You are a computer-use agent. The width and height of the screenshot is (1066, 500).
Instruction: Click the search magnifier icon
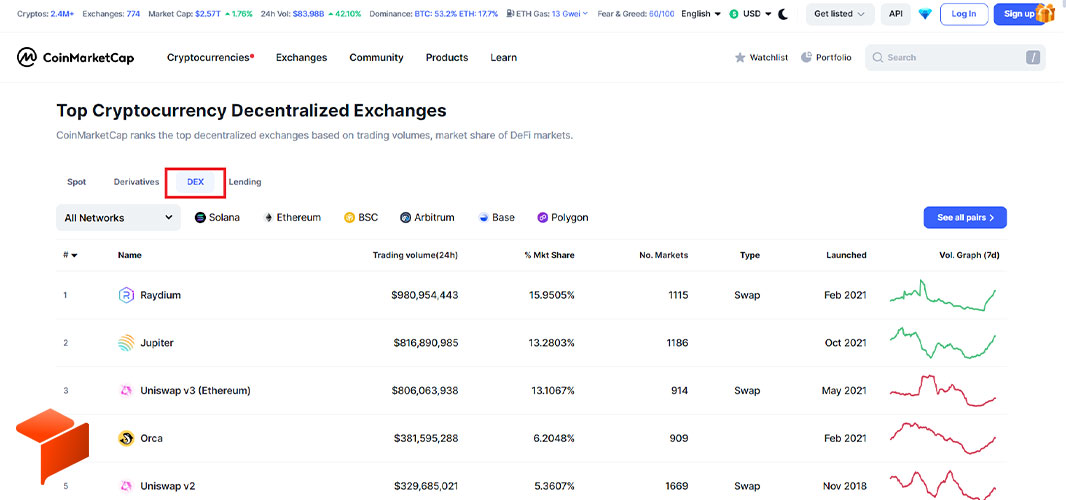(878, 58)
